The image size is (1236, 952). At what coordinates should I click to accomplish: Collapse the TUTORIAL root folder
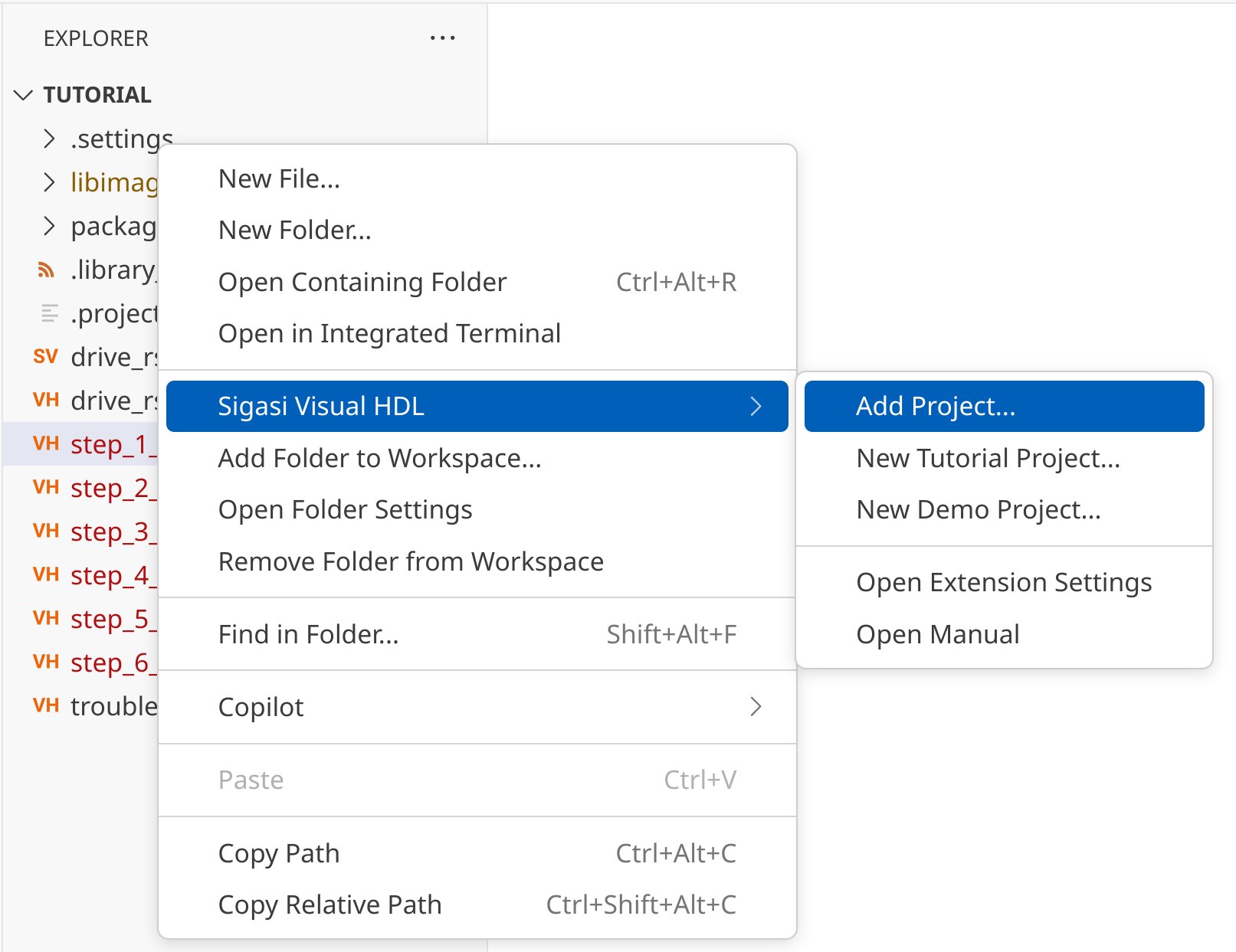point(24,95)
